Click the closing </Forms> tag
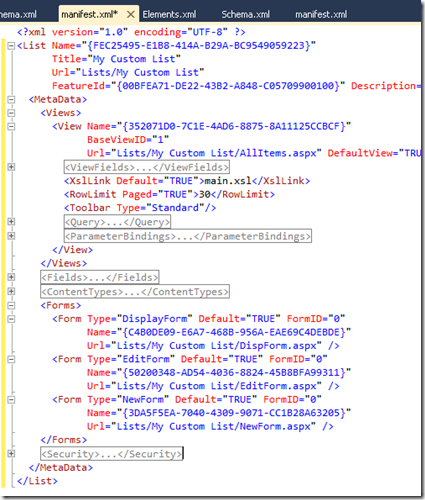Viewport: 425px width, 500px height. (x=64, y=440)
